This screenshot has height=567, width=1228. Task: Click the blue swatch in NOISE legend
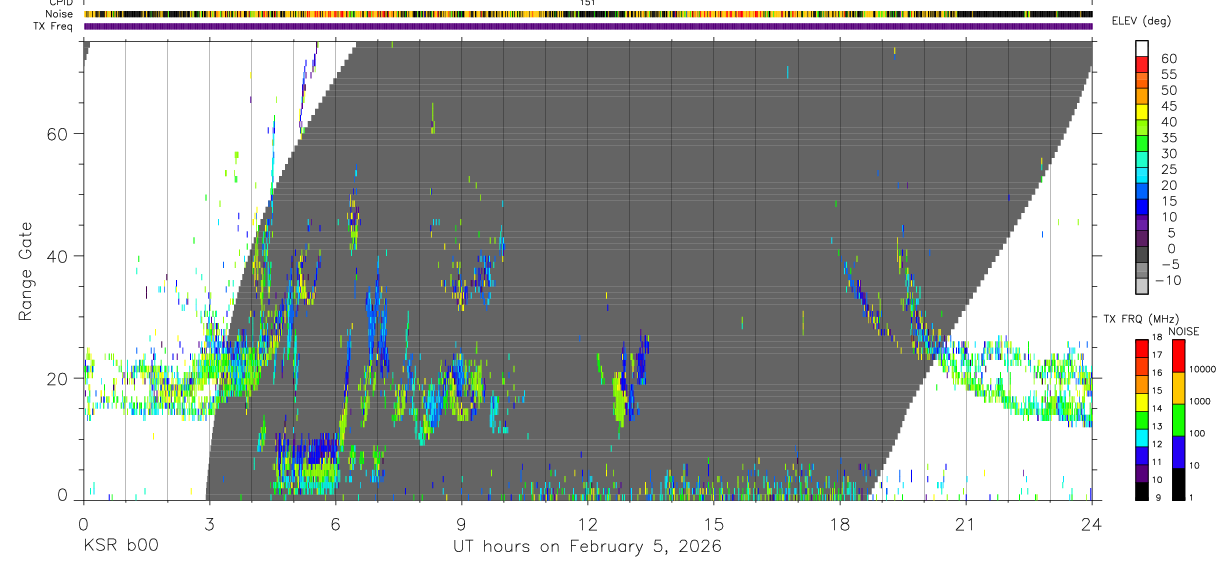coord(1178,452)
